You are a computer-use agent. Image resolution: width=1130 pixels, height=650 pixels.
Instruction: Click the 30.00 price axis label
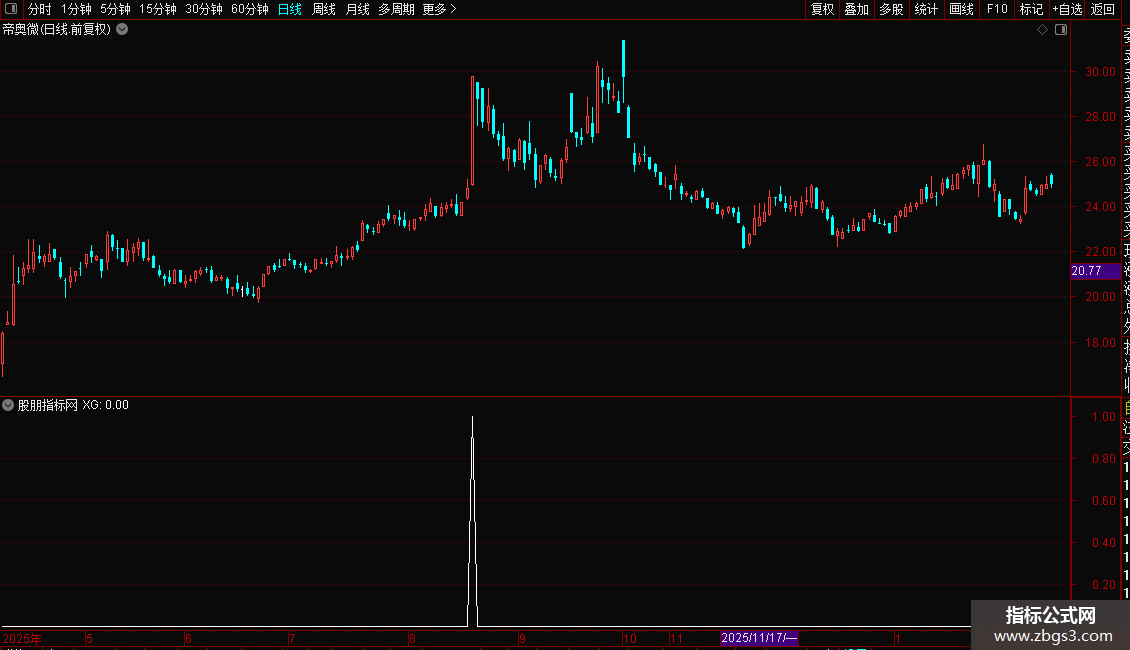[1100, 71]
